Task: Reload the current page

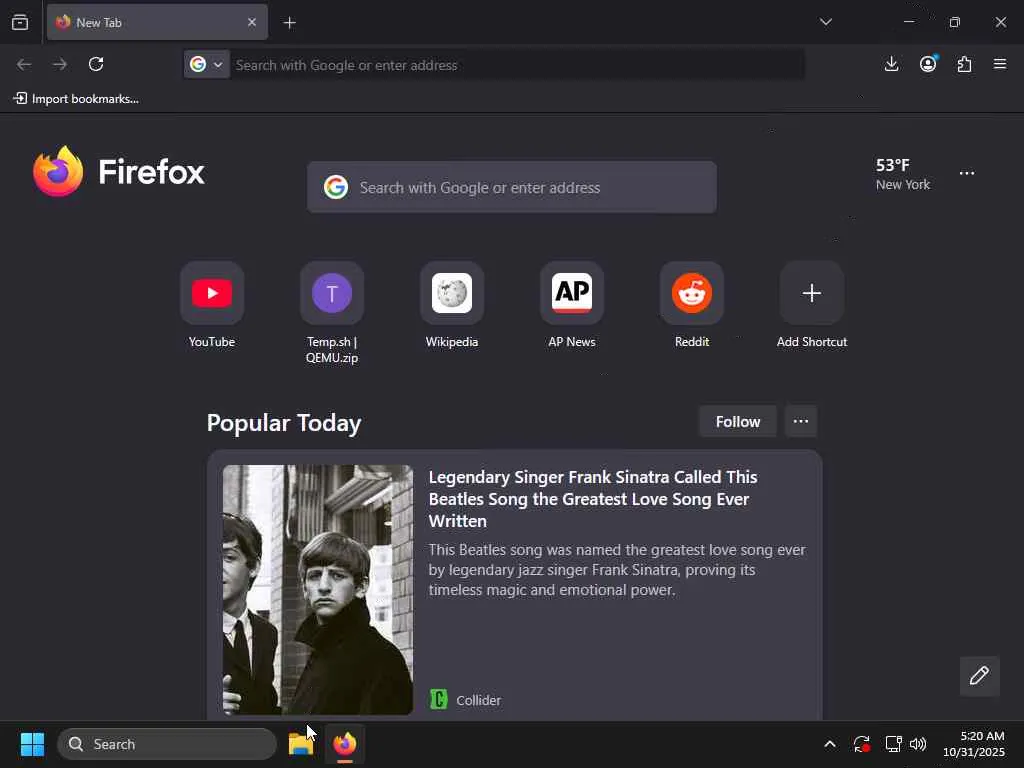Action: [x=96, y=64]
